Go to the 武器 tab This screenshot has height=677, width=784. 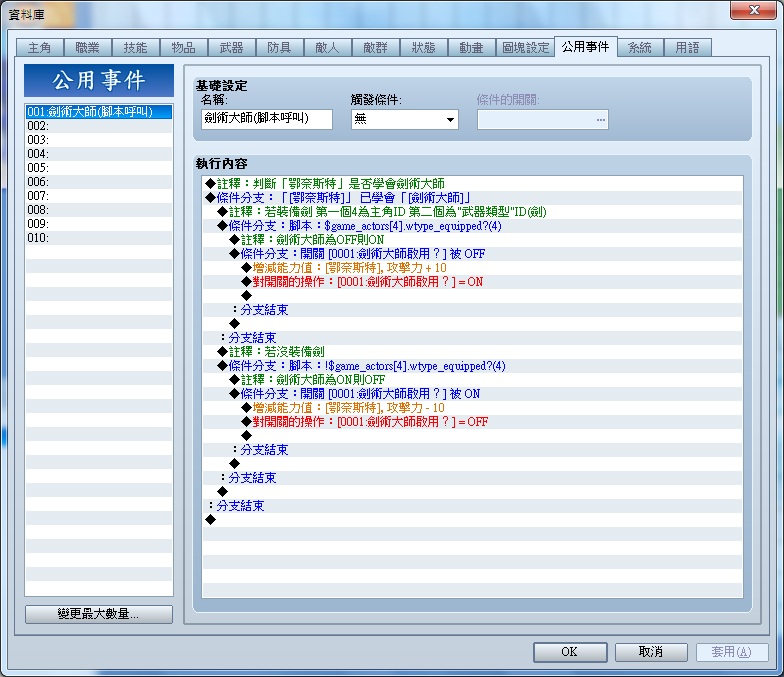pos(232,48)
